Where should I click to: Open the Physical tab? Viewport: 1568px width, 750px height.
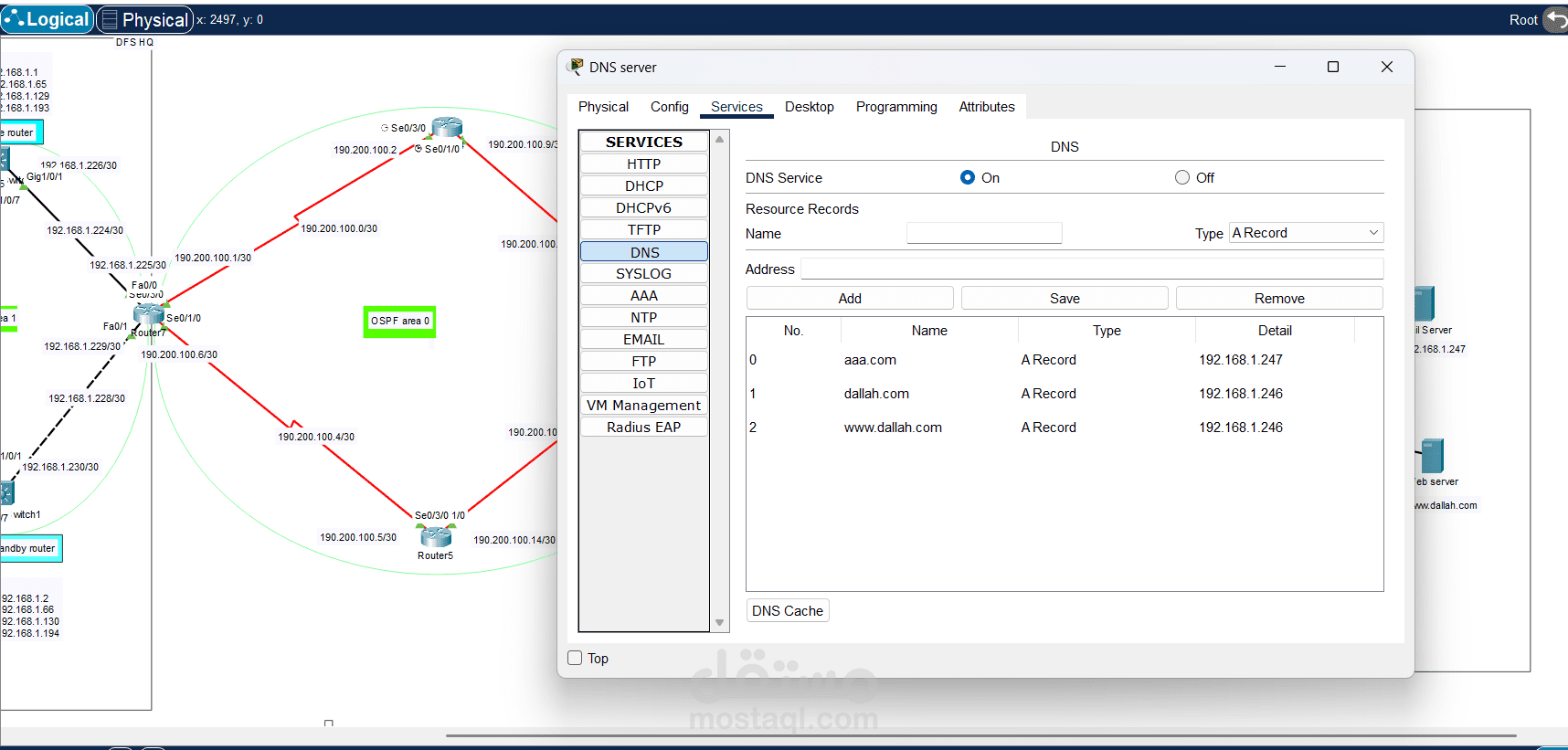[603, 107]
